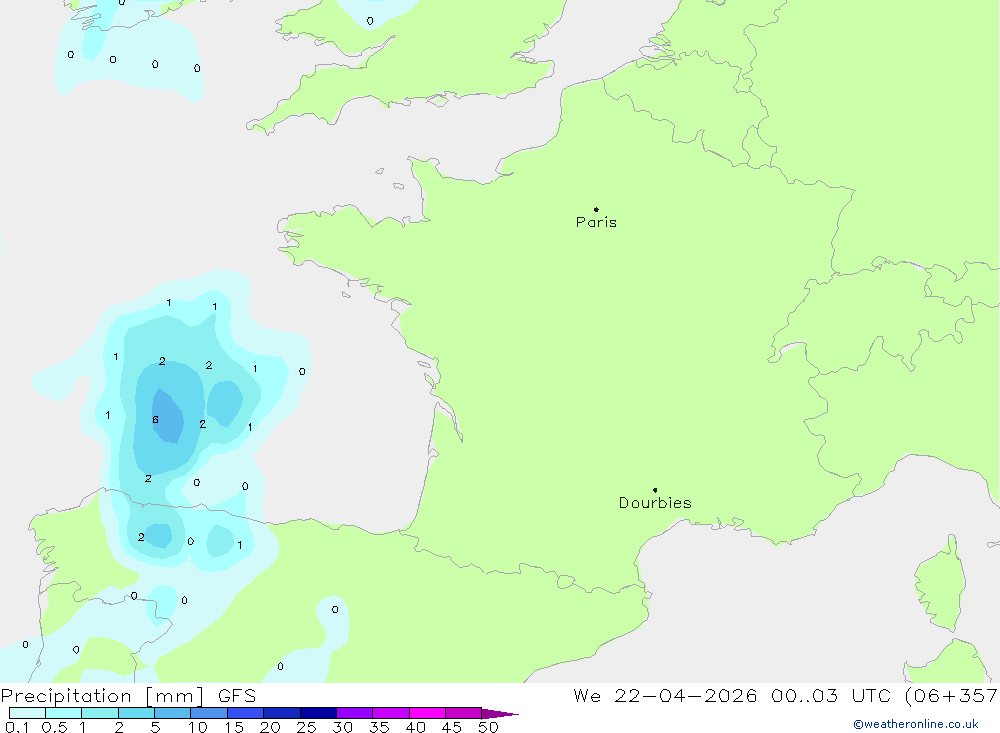Select the 20–25 mm legend swatch

pyautogui.click(x=281, y=713)
